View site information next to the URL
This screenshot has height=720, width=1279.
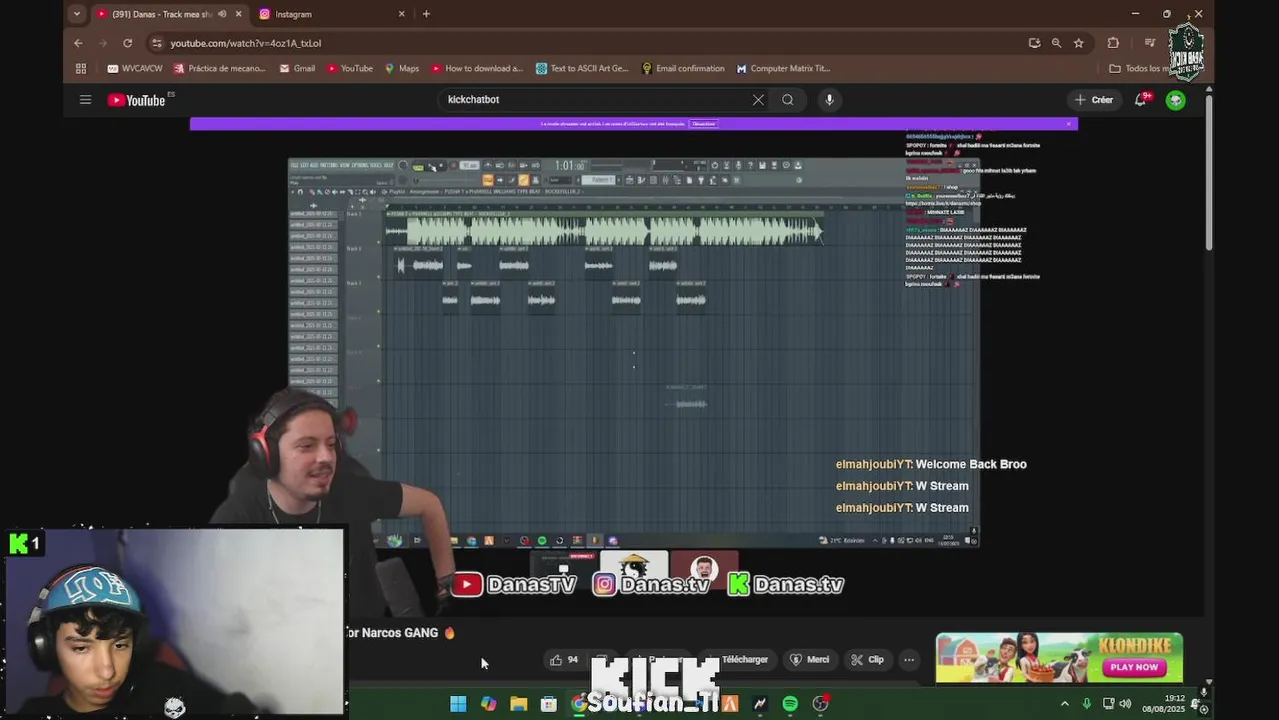click(156, 43)
